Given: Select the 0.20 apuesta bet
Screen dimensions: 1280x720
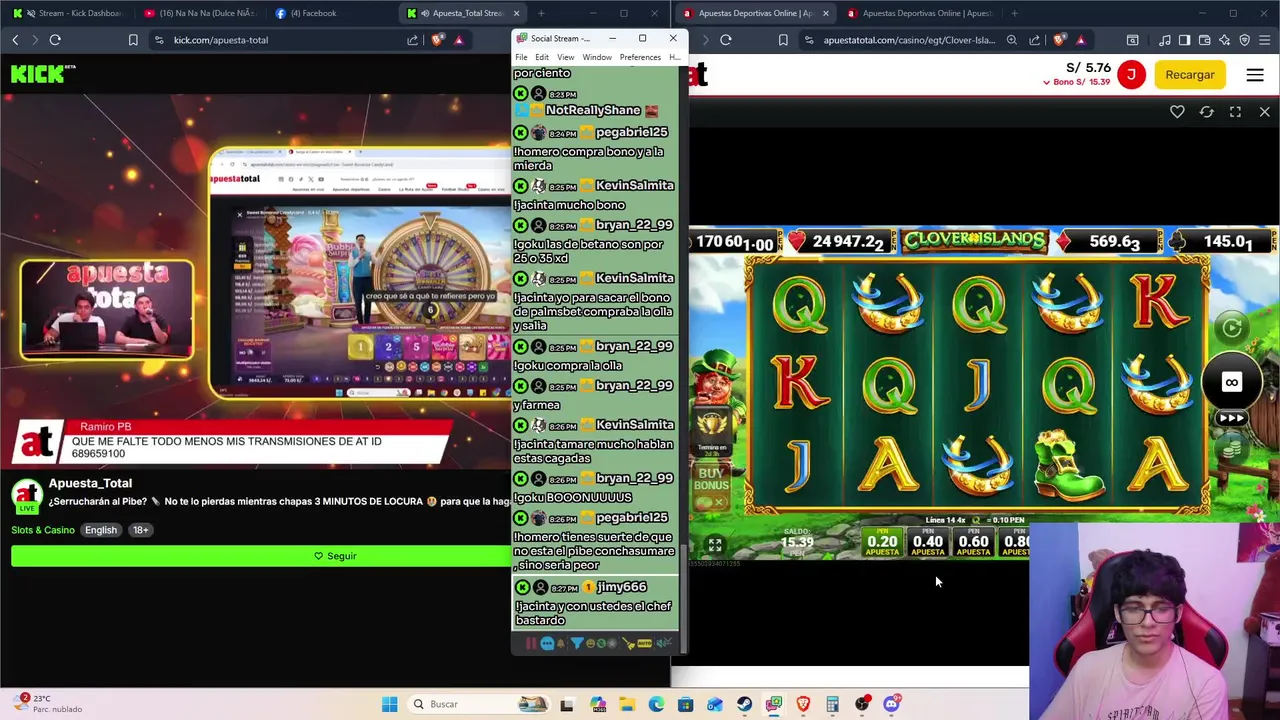Looking at the screenshot, I should tap(882, 541).
